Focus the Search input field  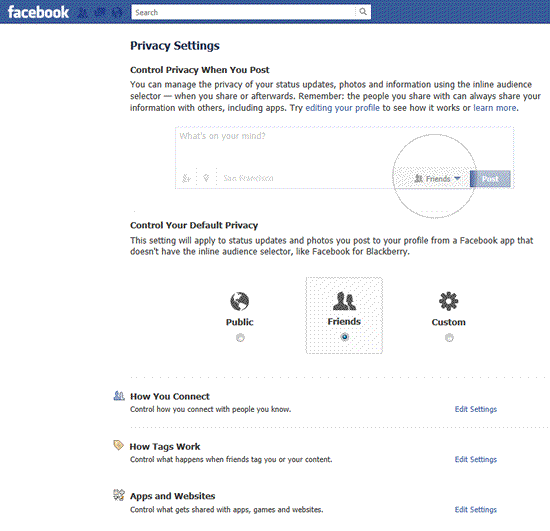(x=244, y=12)
